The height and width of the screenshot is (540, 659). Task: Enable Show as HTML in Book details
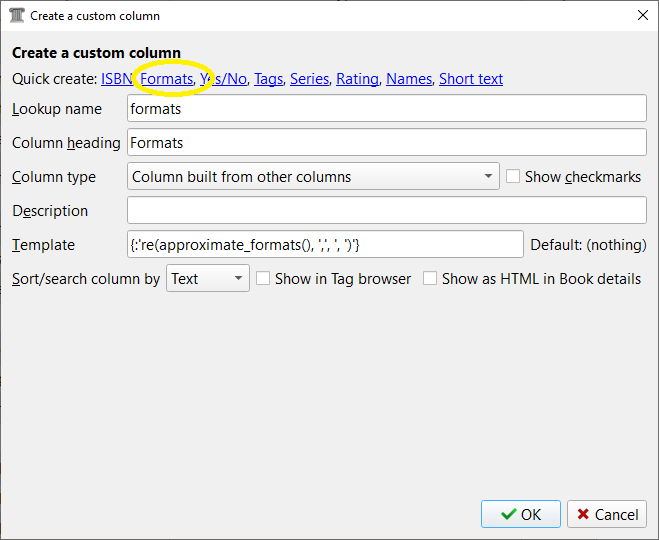click(x=430, y=279)
